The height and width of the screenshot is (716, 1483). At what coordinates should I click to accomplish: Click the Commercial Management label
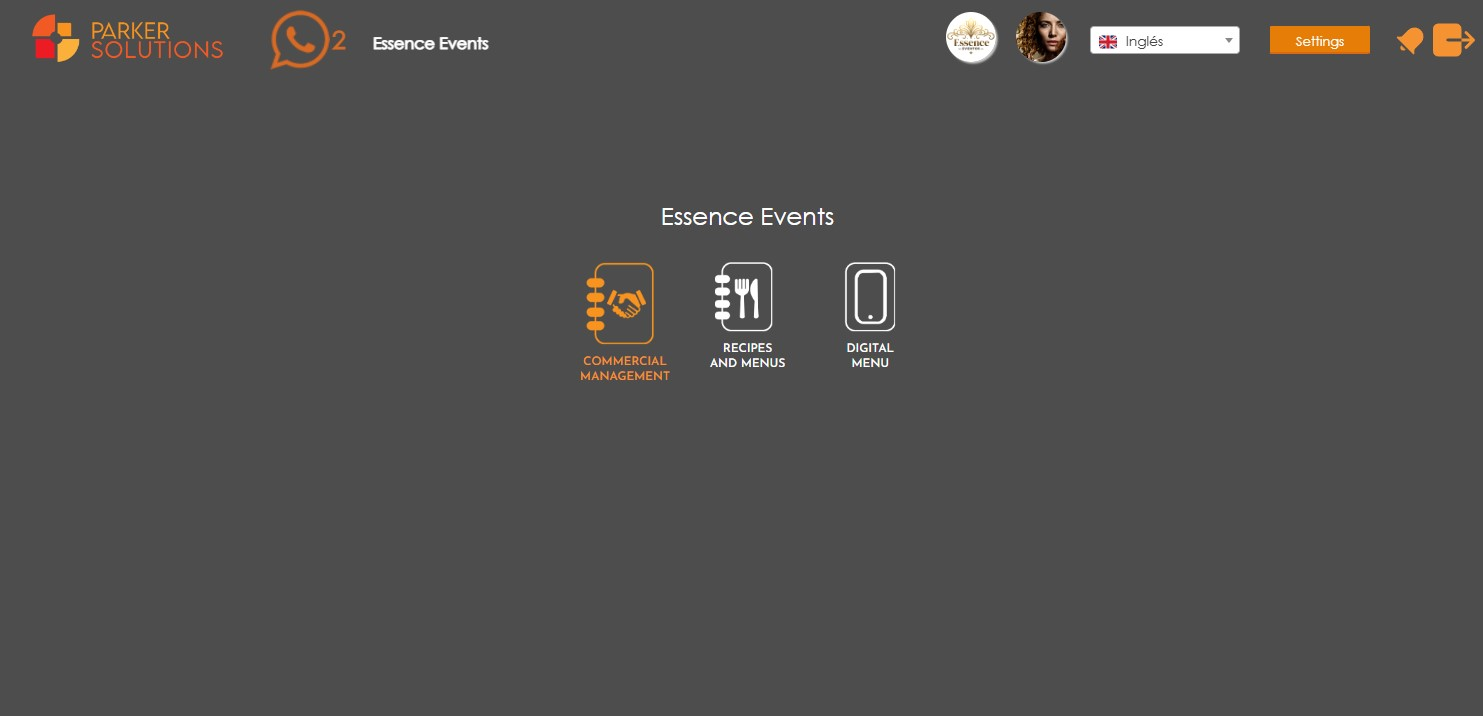pos(624,369)
